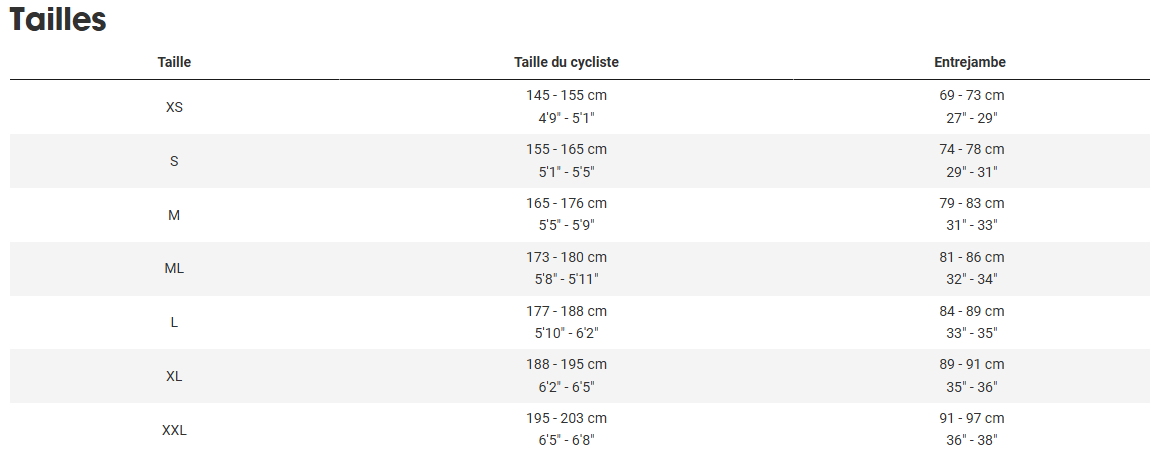Click the "69 - 73 cm" inseam value
Viewport: 1166px width, 463px height.
(x=969, y=96)
